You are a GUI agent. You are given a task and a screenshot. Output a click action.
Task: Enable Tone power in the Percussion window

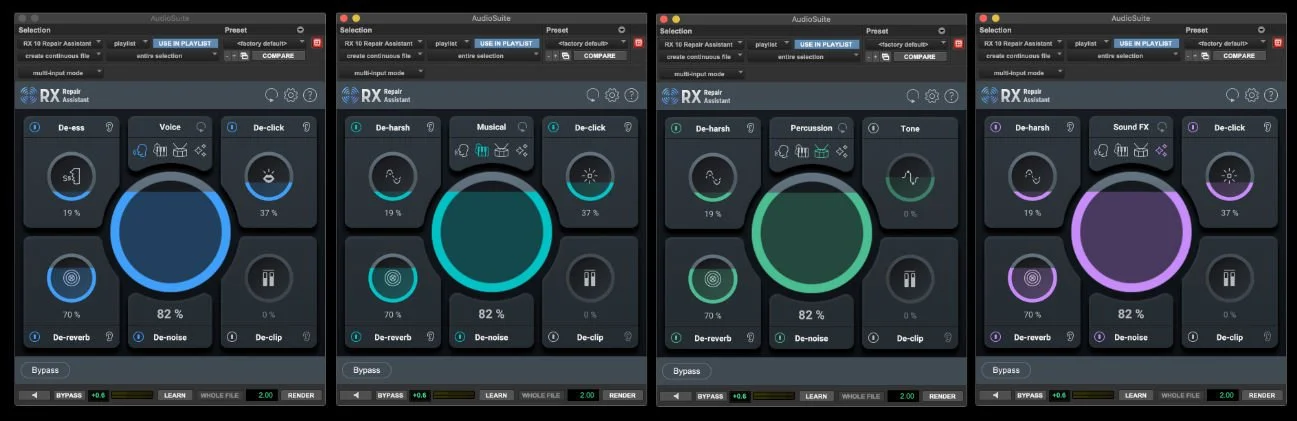point(872,128)
